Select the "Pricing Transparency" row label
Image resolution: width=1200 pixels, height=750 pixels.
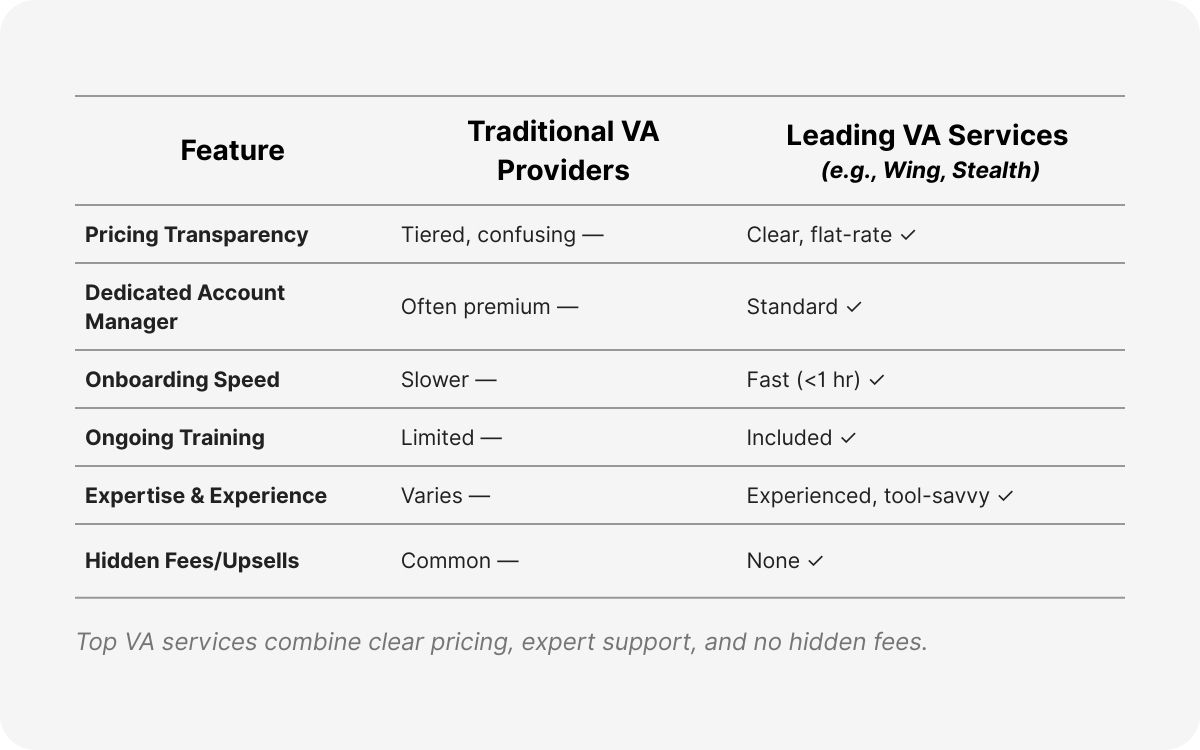tap(196, 235)
